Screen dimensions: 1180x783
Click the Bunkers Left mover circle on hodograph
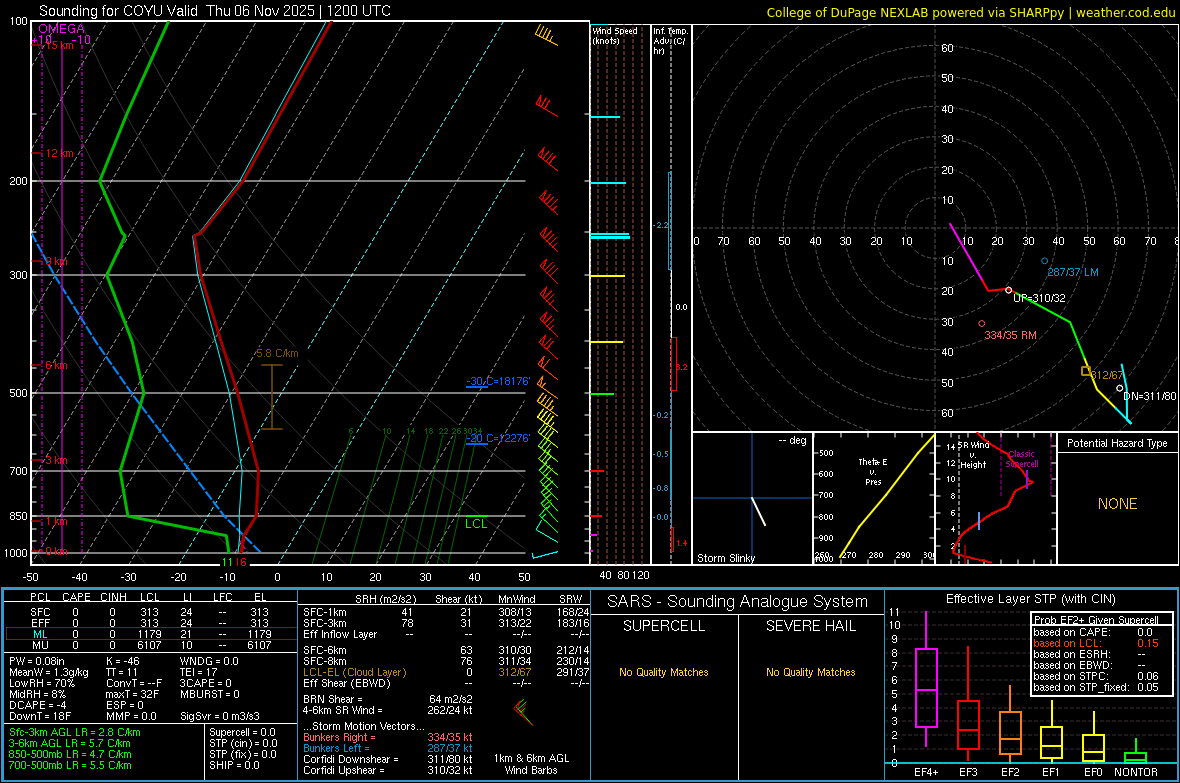click(1045, 261)
